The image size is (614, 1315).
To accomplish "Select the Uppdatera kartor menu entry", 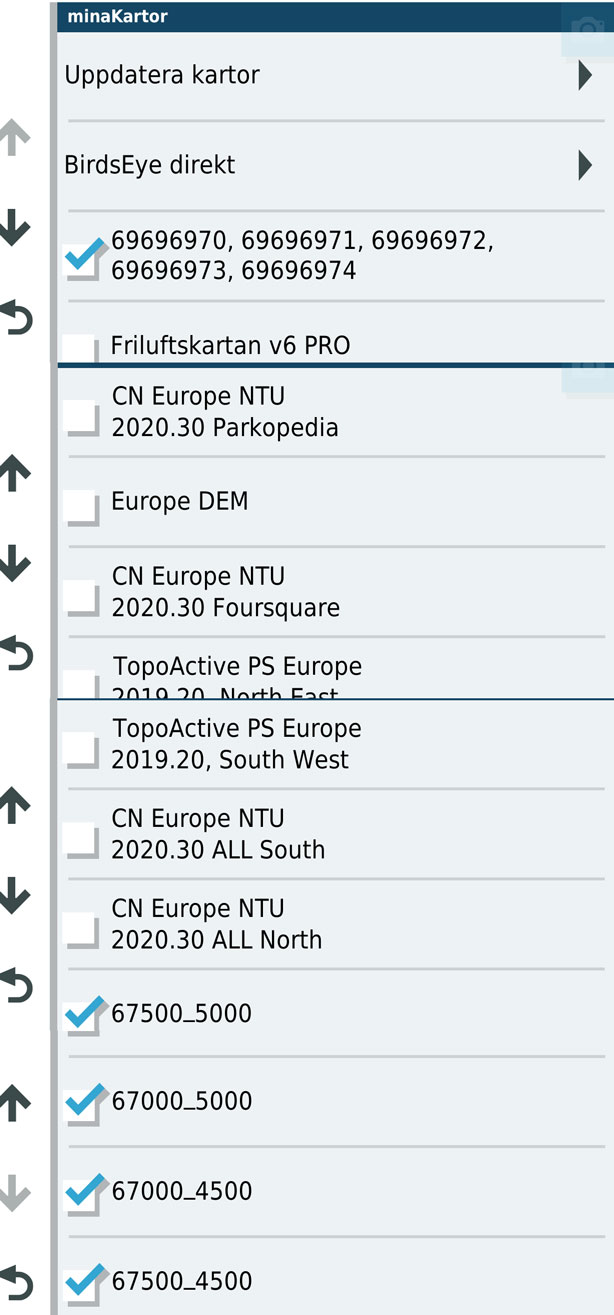I will 162,75.
